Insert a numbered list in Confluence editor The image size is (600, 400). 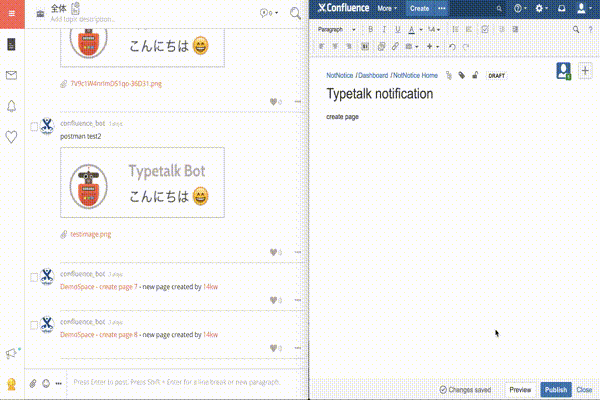pyautogui.click(x=469, y=29)
